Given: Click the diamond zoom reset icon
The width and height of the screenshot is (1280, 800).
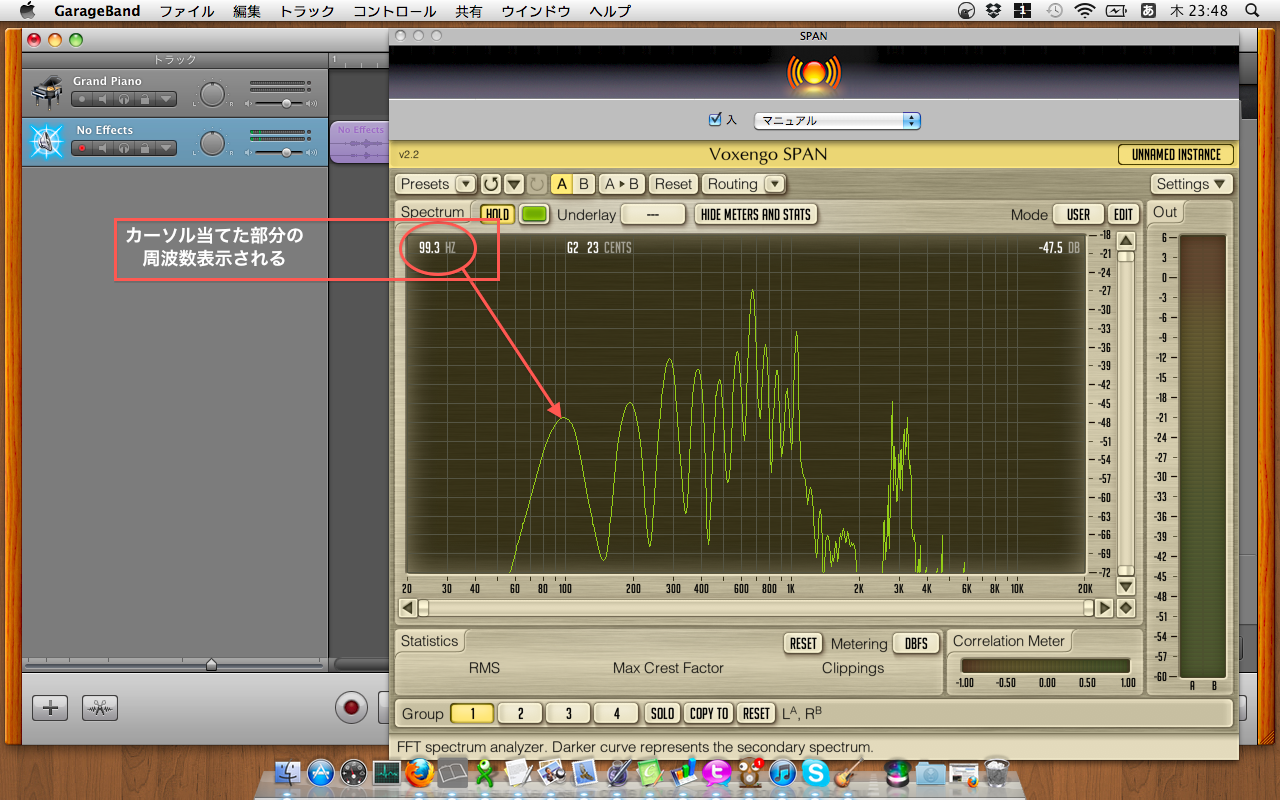Looking at the screenshot, I should coord(1126,608).
